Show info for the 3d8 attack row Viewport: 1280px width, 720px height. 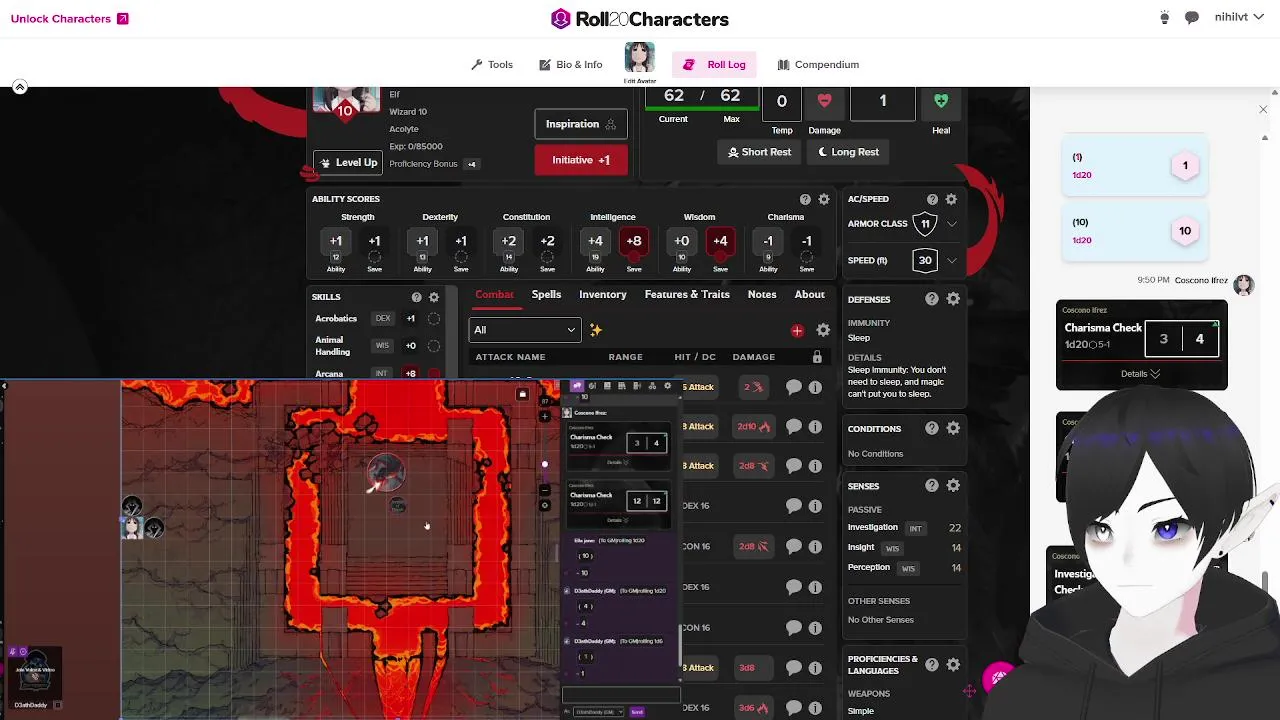[x=815, y=668]
